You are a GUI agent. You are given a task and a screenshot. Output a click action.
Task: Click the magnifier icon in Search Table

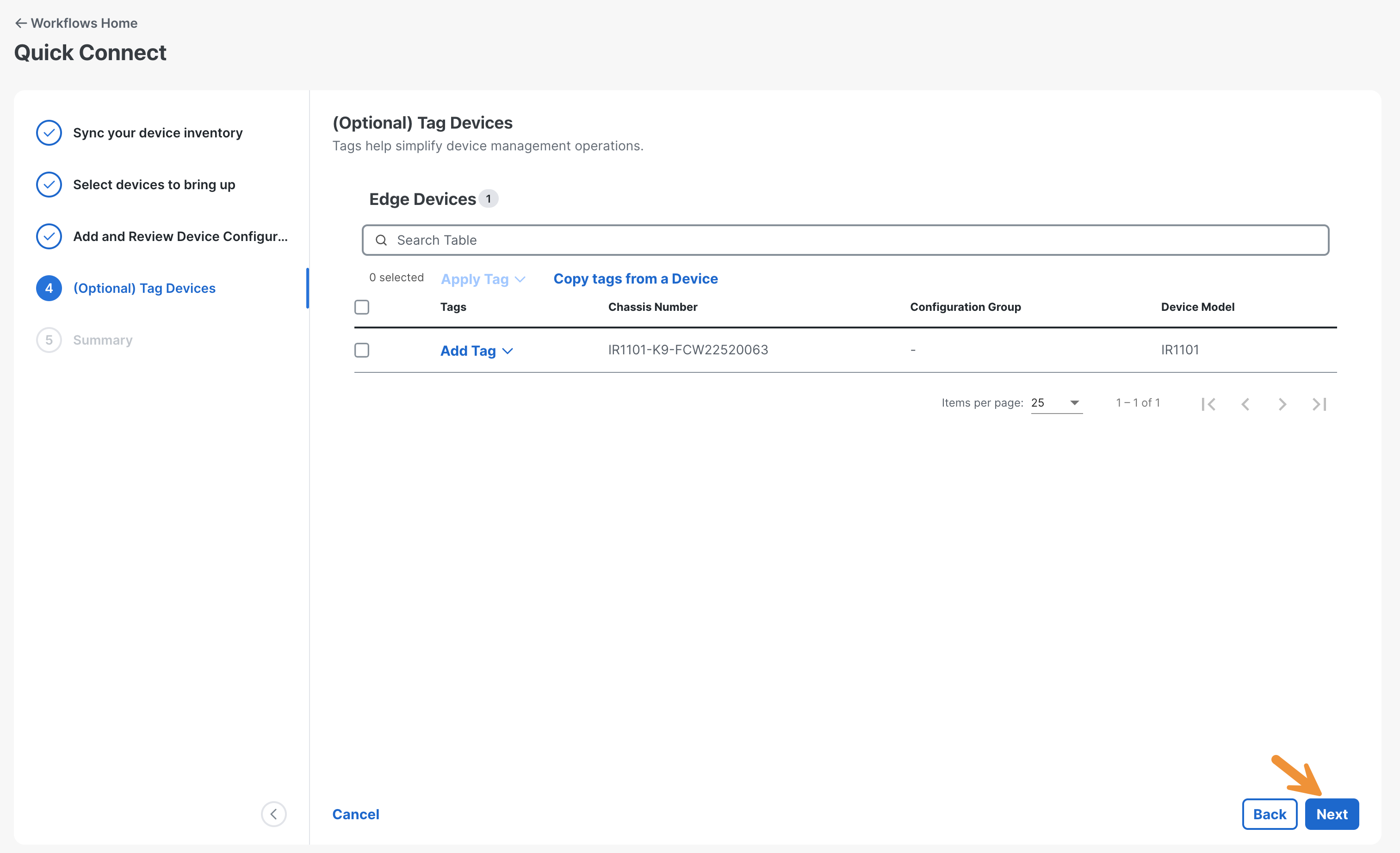point(381,240)
